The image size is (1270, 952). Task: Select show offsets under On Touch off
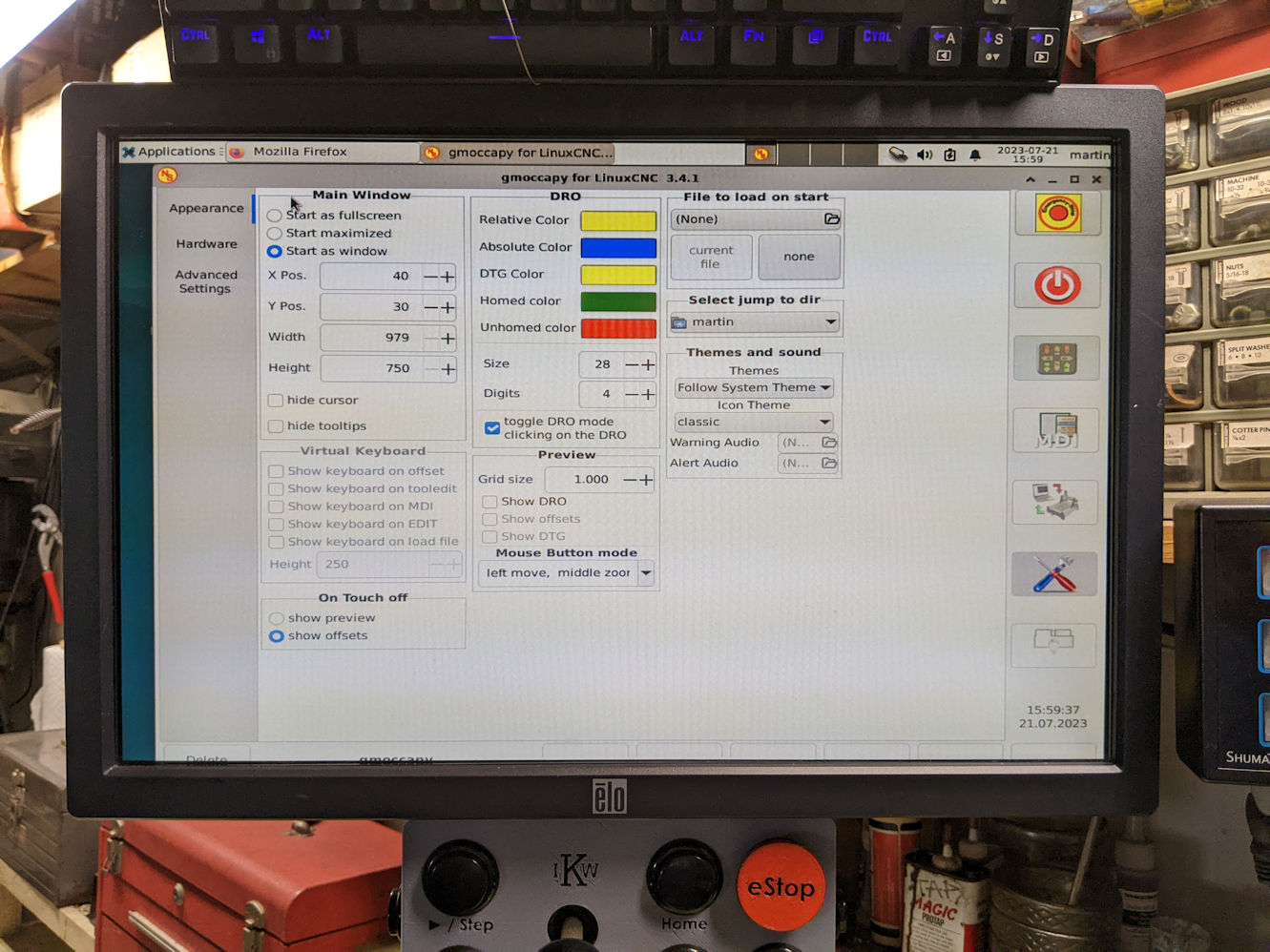click(277, 636)
